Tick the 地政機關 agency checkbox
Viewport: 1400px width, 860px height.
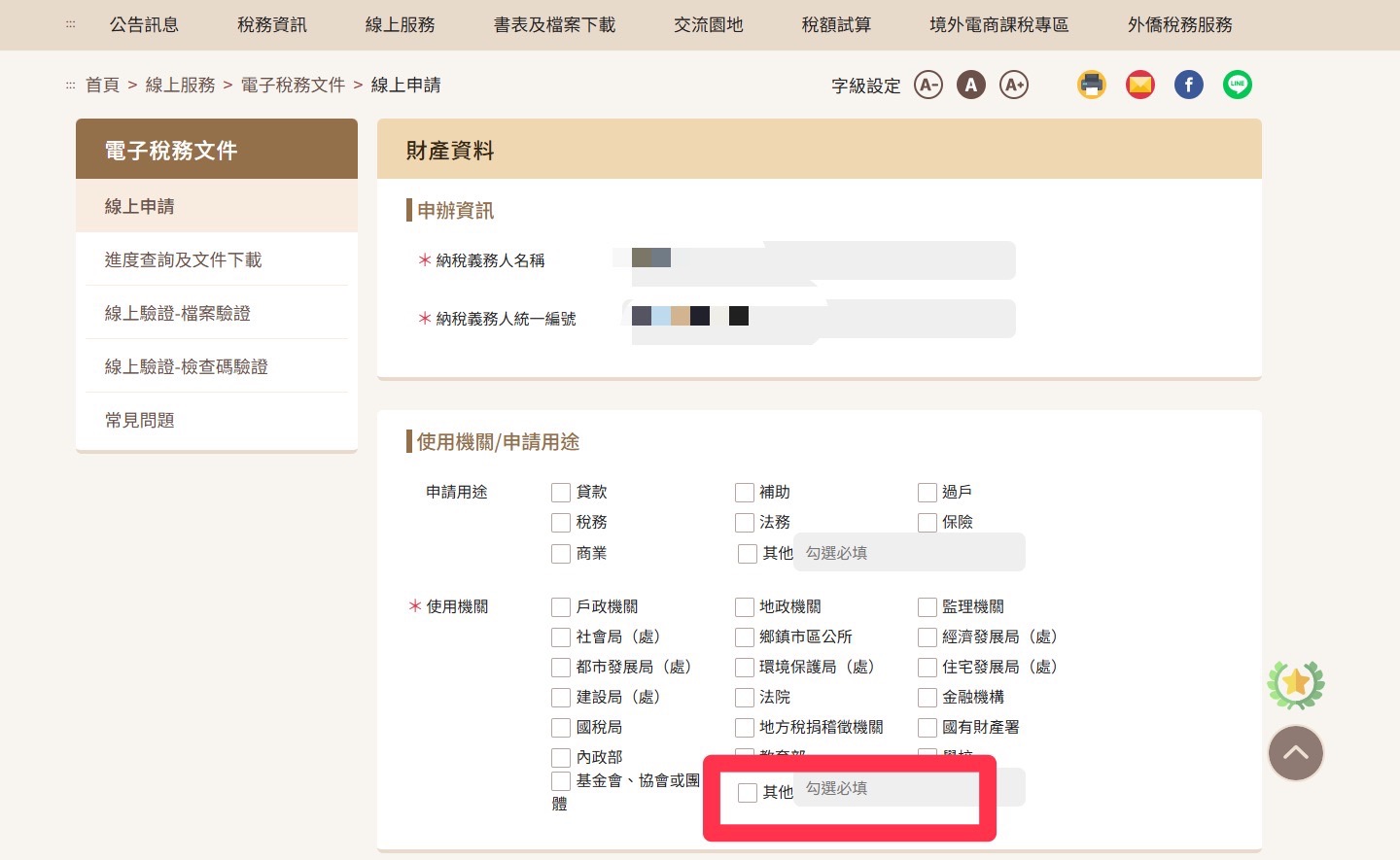tap(745, 607)
